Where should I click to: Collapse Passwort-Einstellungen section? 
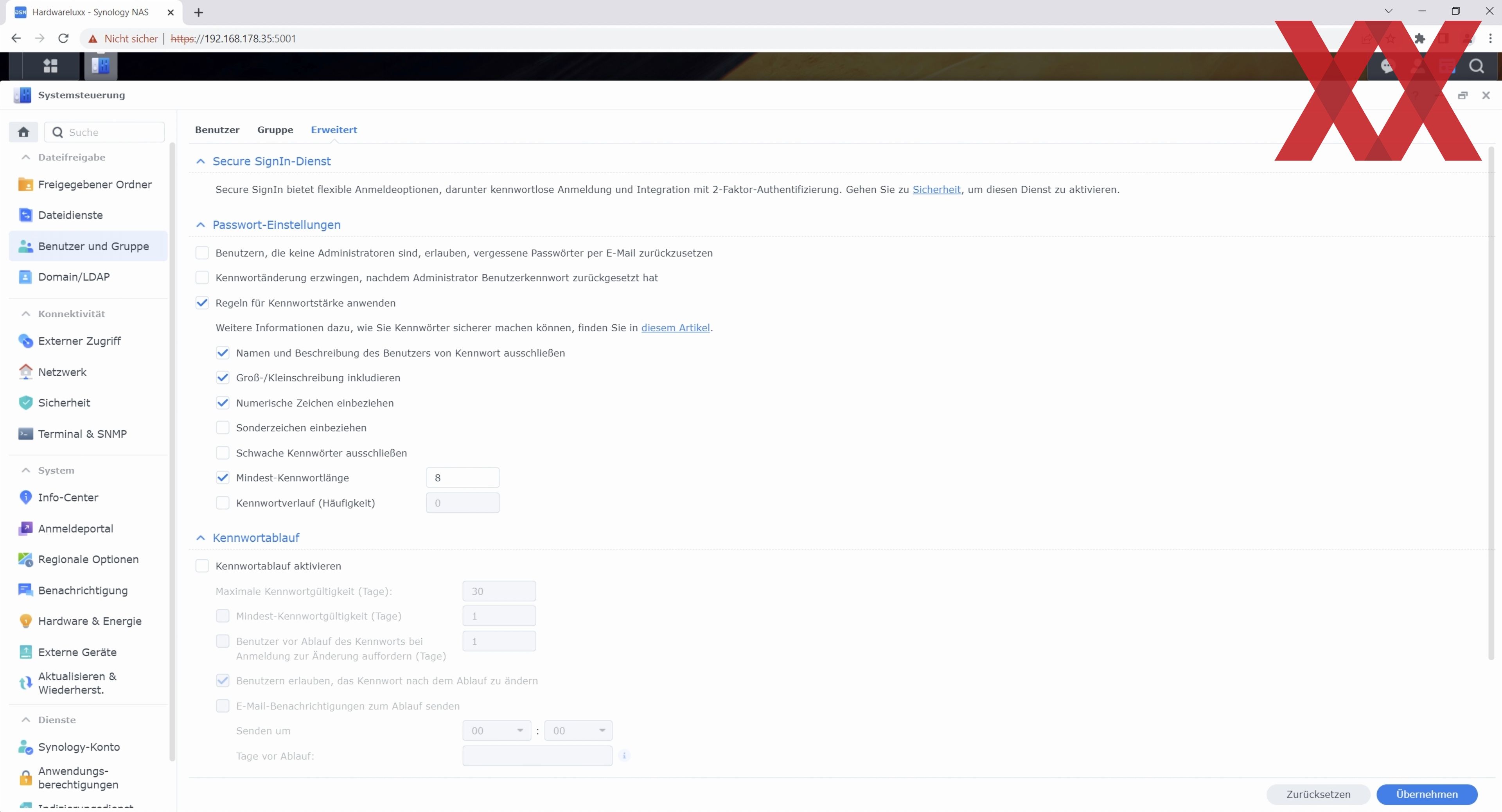tap(201, 225)
